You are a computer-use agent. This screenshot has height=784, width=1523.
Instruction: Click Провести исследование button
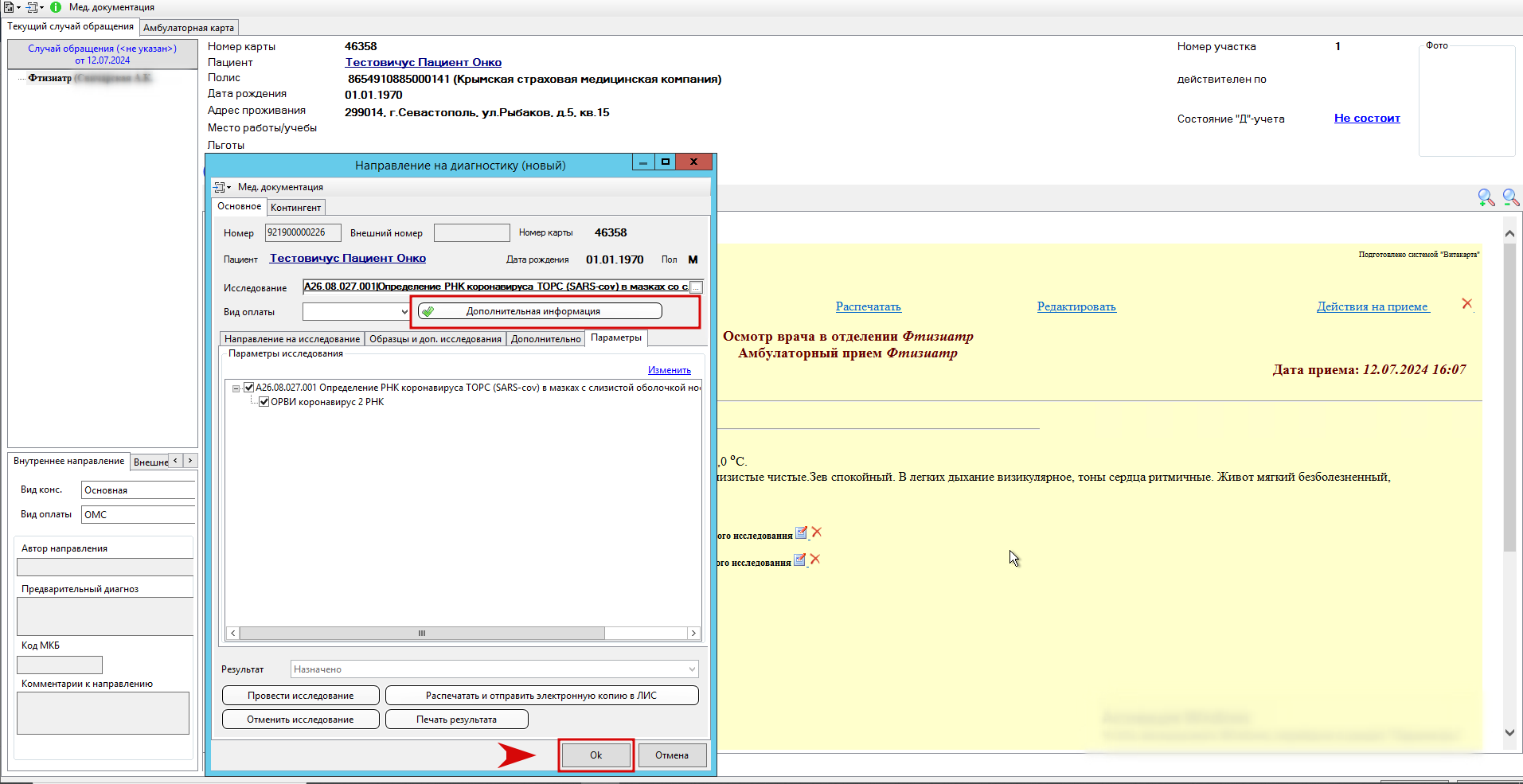point(301,696)
